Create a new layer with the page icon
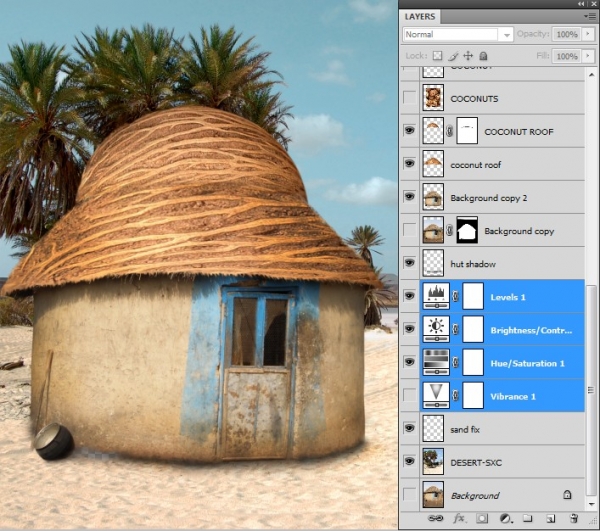 pyautogui.click(x=551, y=519)
